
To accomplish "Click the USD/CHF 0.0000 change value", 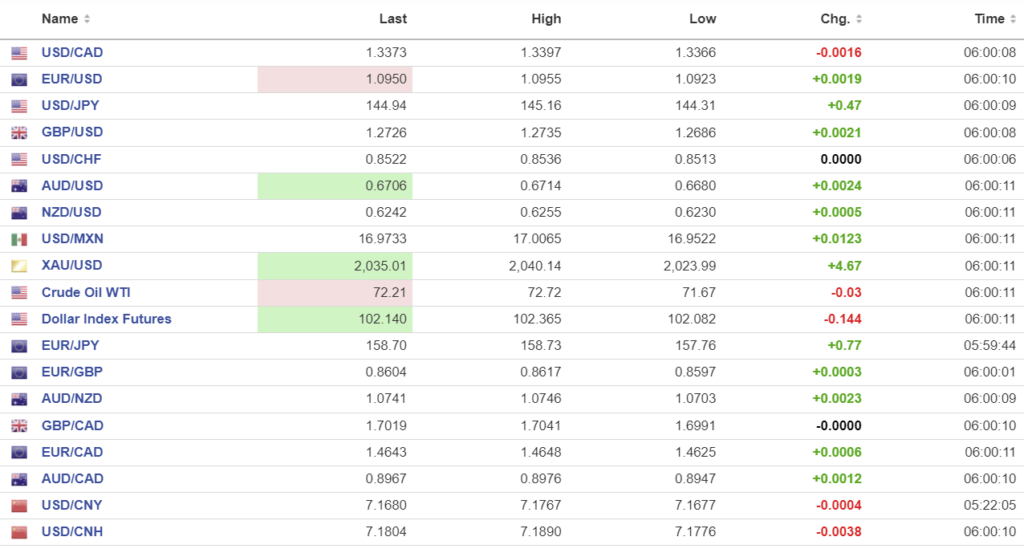I will (x=841, y=159).
